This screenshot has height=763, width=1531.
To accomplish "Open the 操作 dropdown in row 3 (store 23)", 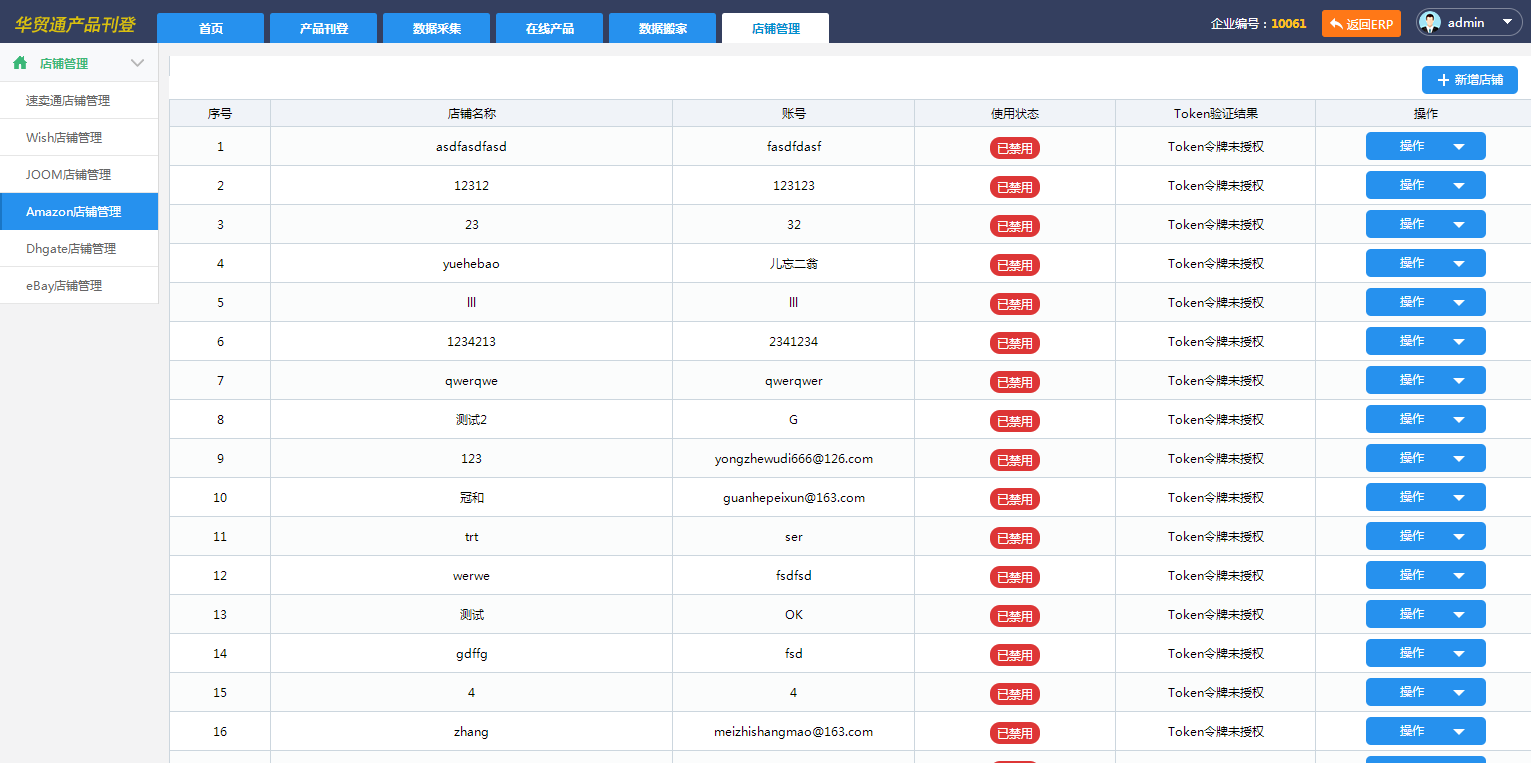I will [x=1425, y=224].
